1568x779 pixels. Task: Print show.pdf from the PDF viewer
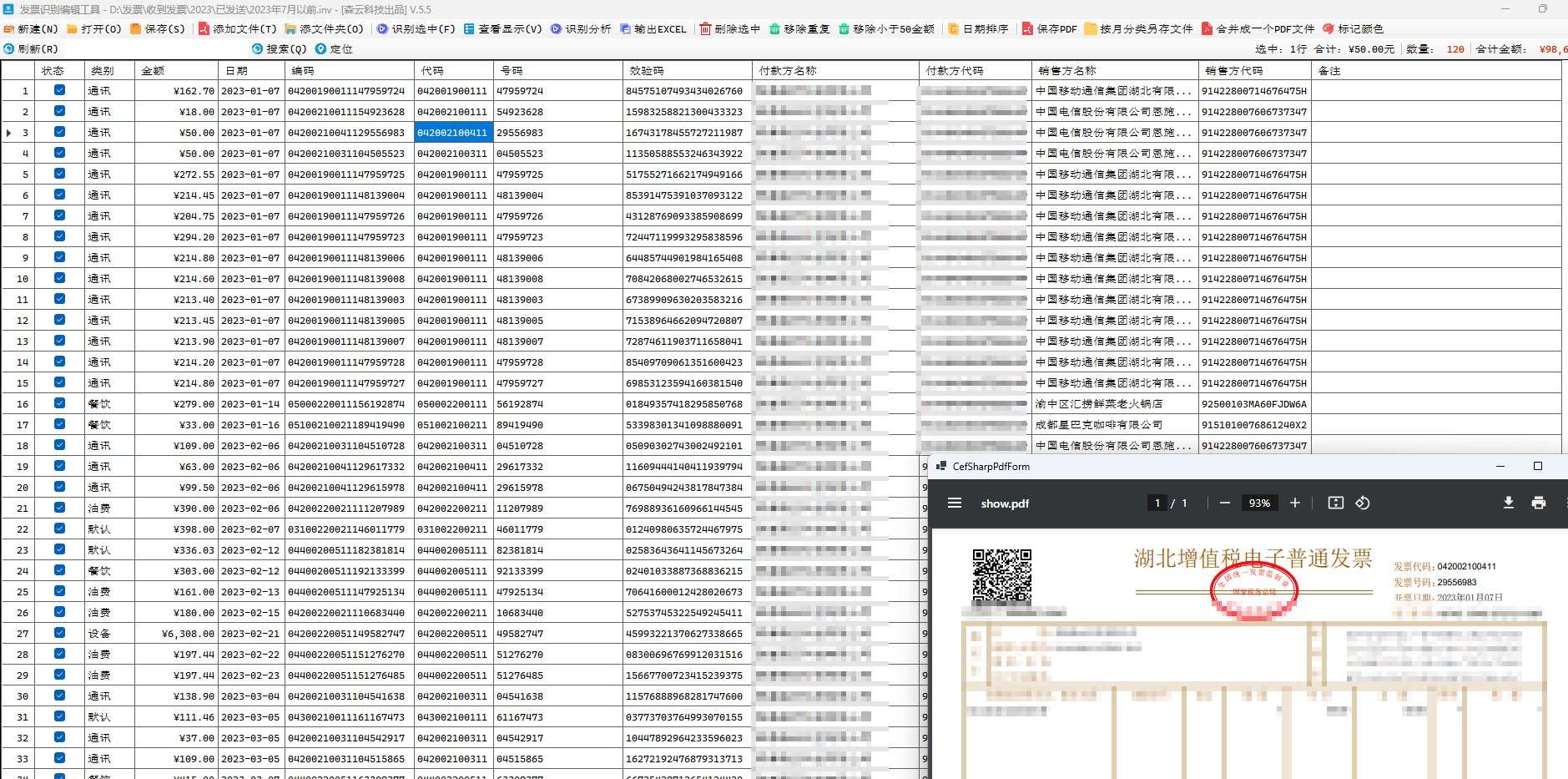(x=1538, y=503)
